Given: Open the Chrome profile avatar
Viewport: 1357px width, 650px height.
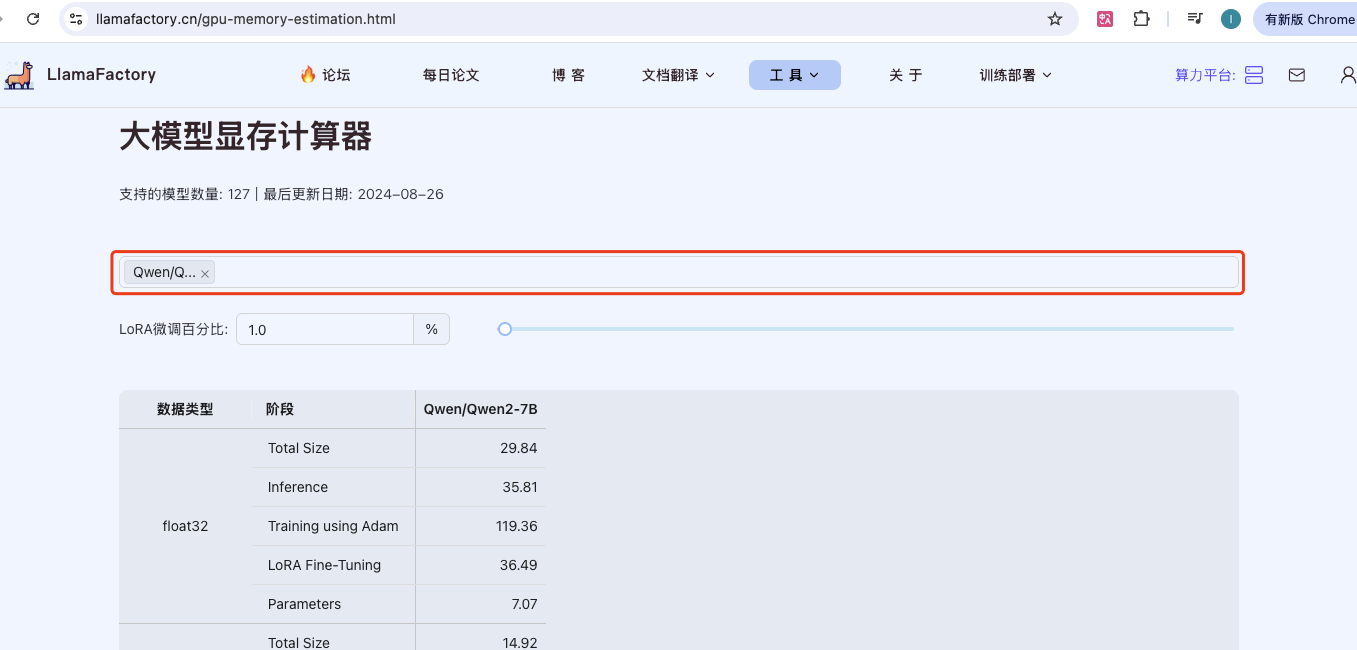Looking at the screenshot, I should [1231, 19].
